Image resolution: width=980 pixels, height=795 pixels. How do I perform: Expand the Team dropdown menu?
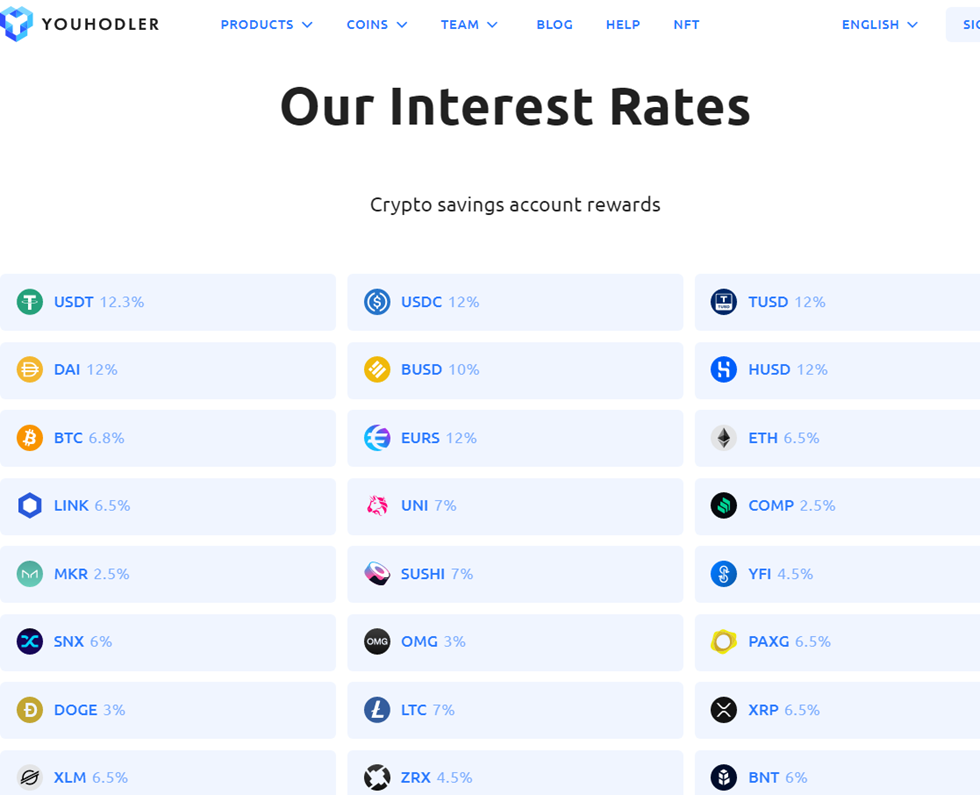[469, 24]
